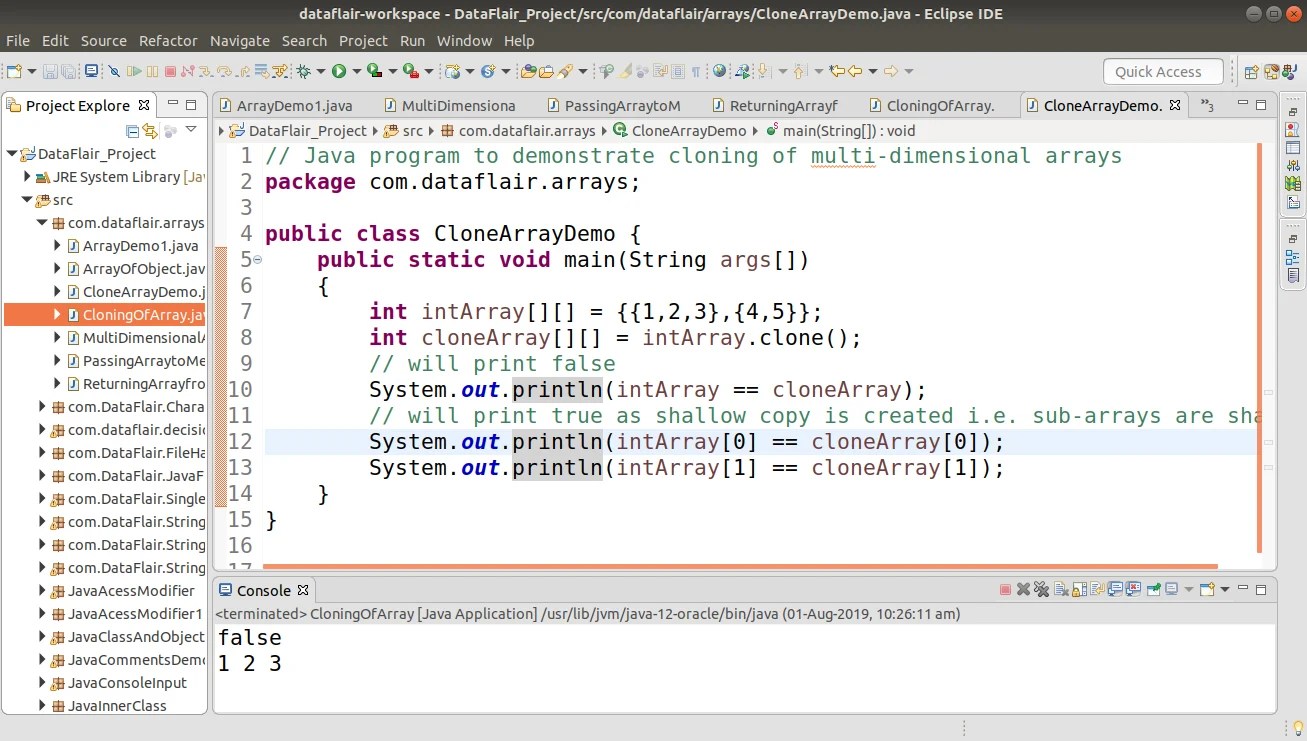The image size is (1307, 741).
Task: Remove all terminated launches in Console toolbar
Action: click(x=1040, y=589)
